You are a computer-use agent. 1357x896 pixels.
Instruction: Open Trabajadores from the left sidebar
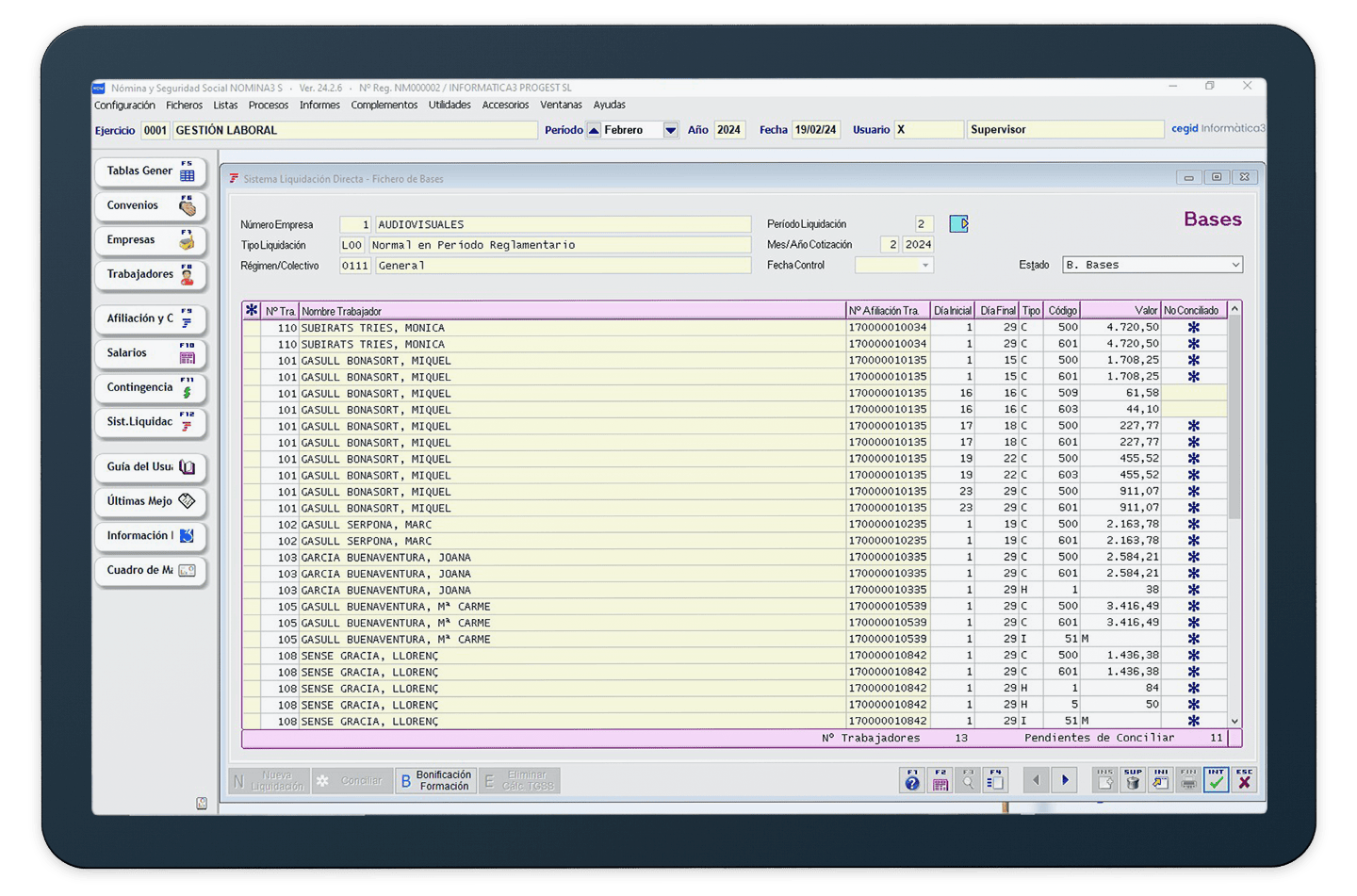pyautogui.click(x=150, y=275)
